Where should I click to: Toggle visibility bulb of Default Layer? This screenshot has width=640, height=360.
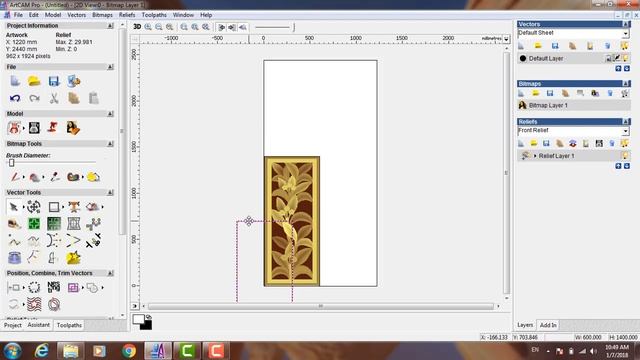tap(626, 58)
